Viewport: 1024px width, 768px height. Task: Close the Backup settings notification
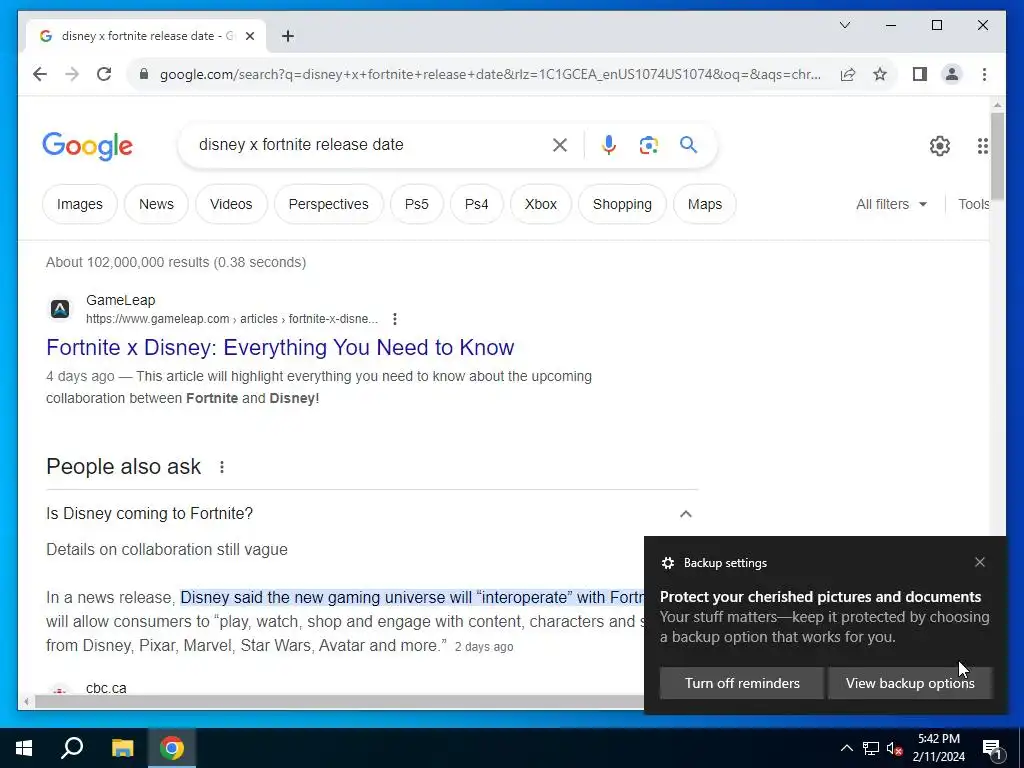click(980, 562)
